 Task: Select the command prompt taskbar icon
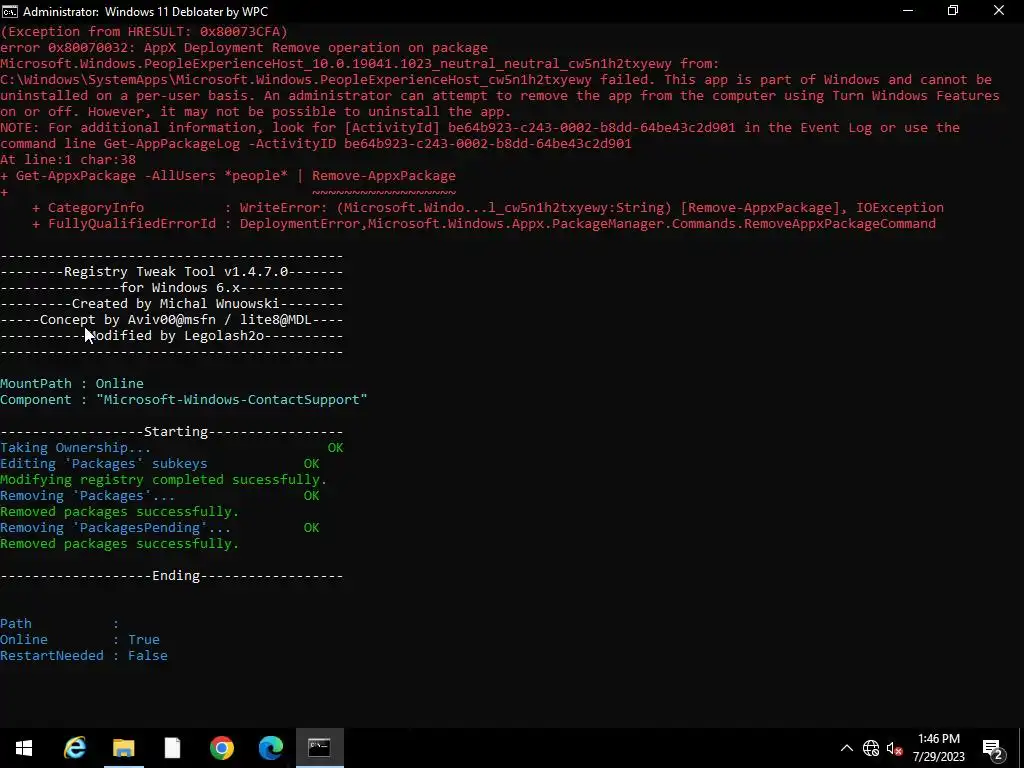pyautogui.click(x=319, y=748)
